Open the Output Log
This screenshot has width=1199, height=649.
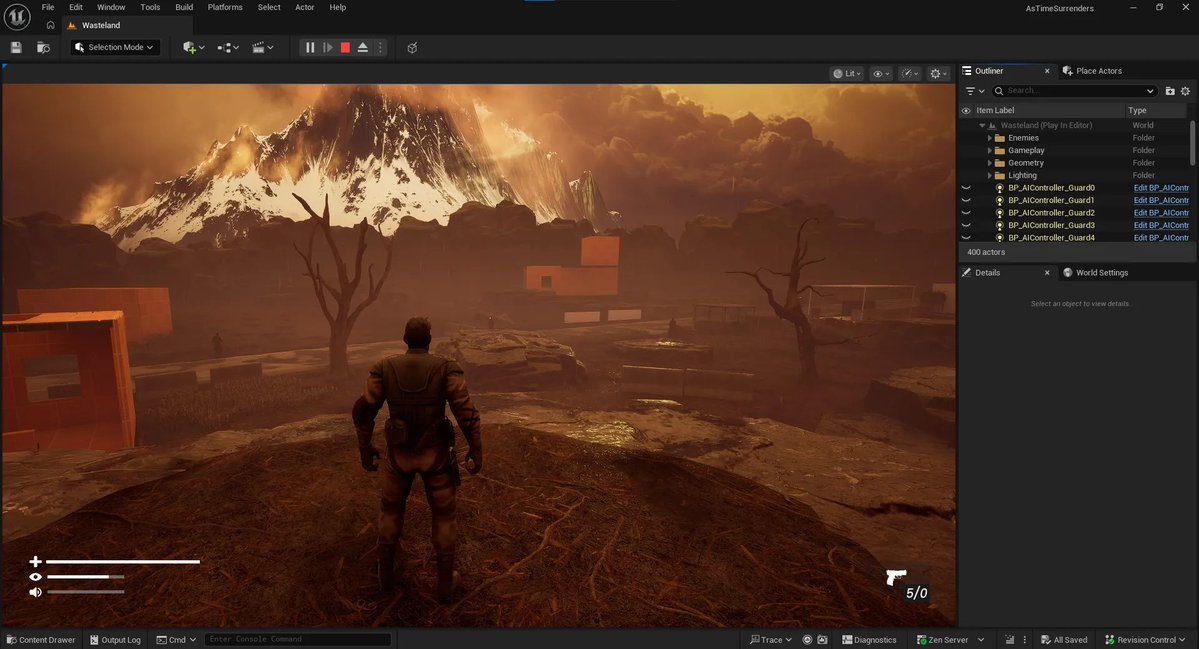(x=115, y=640)
